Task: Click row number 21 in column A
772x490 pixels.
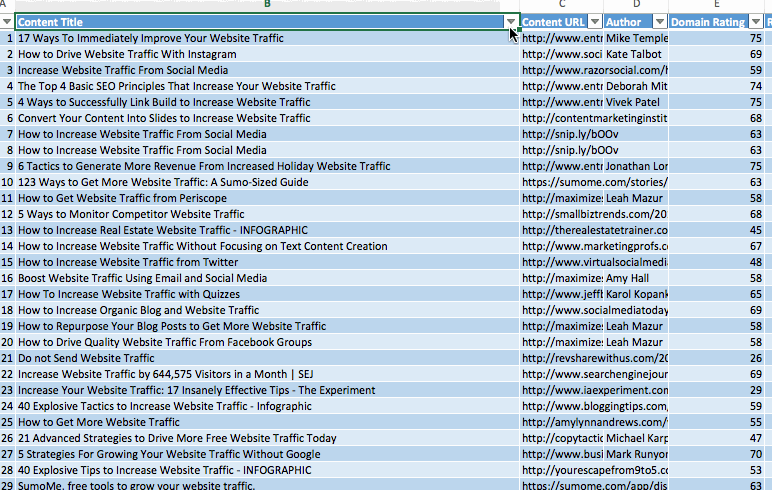Action: point(7,359)
